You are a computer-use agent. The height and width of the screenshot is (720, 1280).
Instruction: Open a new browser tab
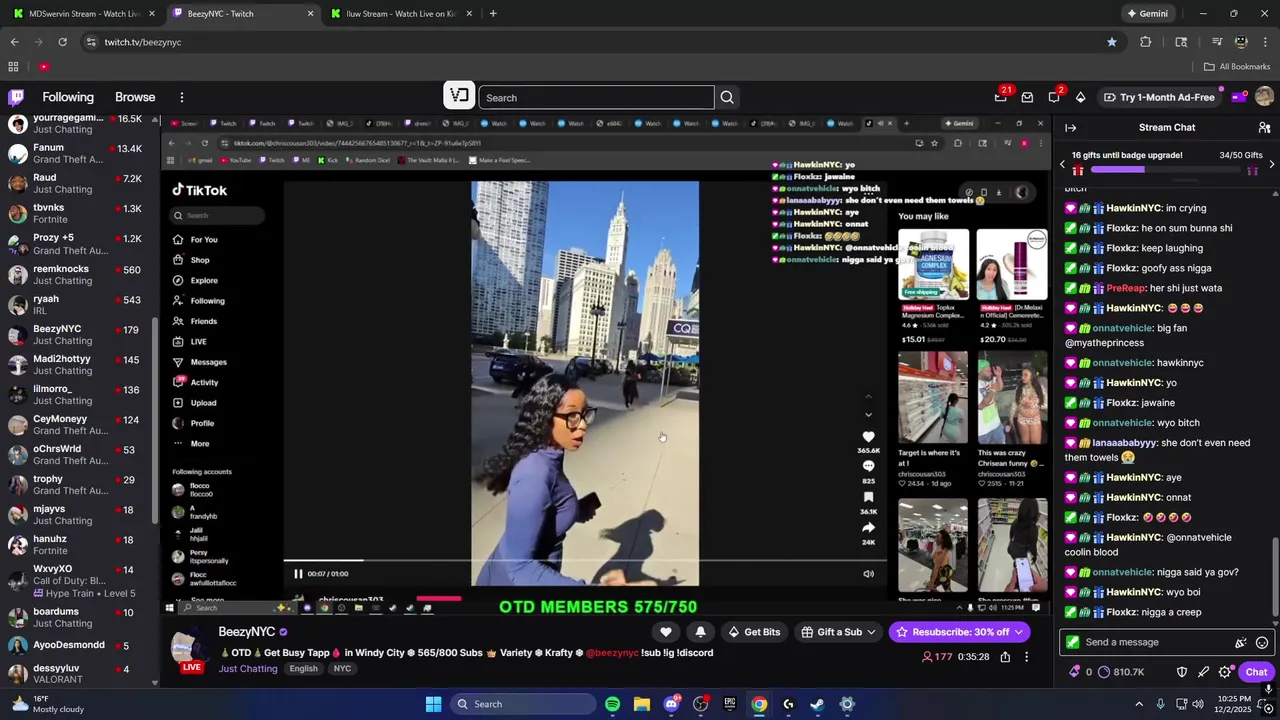(492, 14)
